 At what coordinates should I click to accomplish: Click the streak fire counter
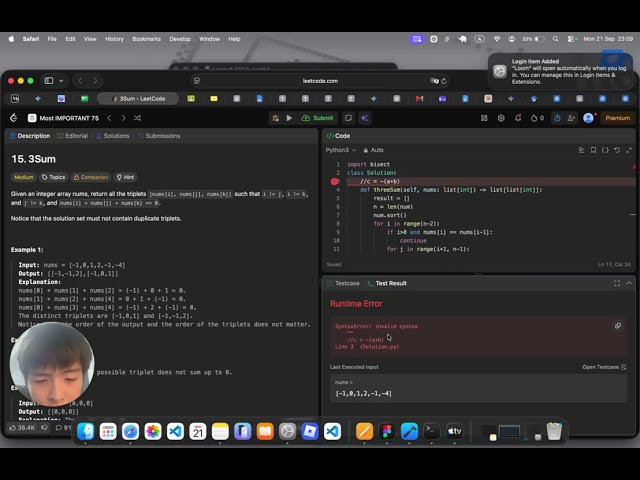(537, 118)
